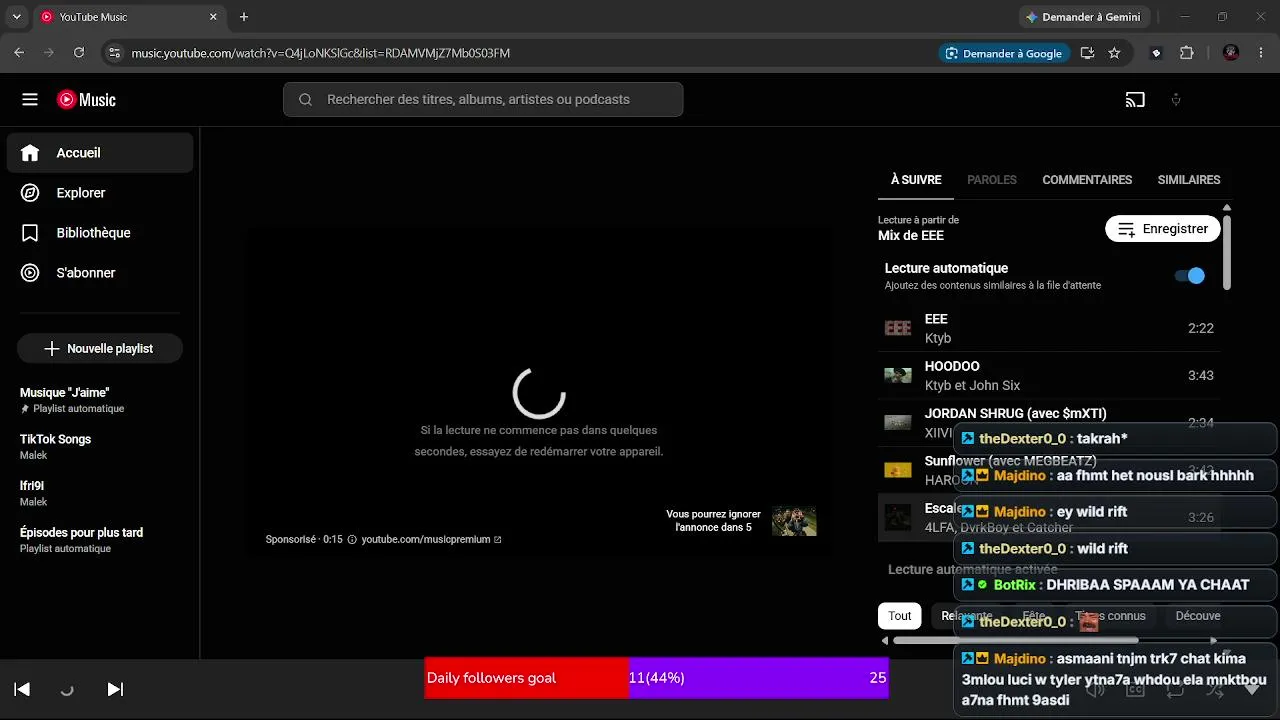Open Bibliothèque in the sidebar
This screenshot has width=1280, height=720.
click(x=100, y=233)
